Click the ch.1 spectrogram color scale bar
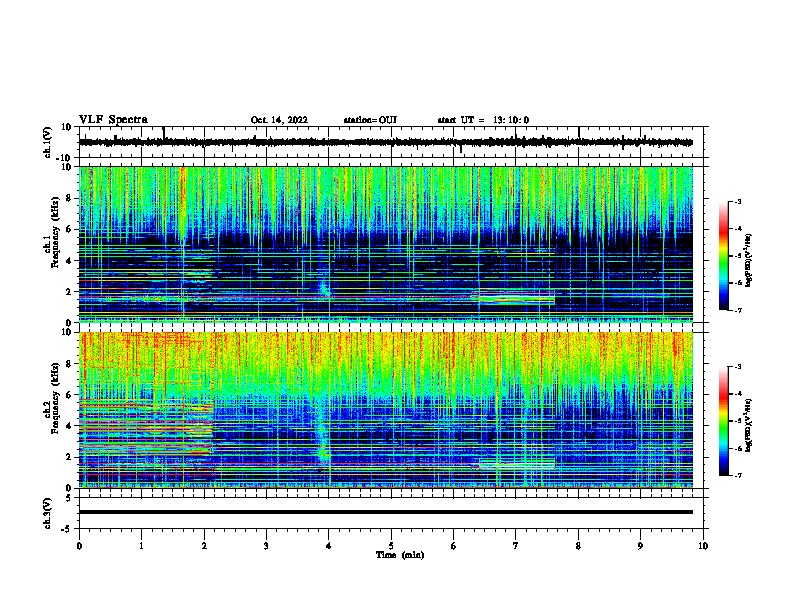 point(724,256)
